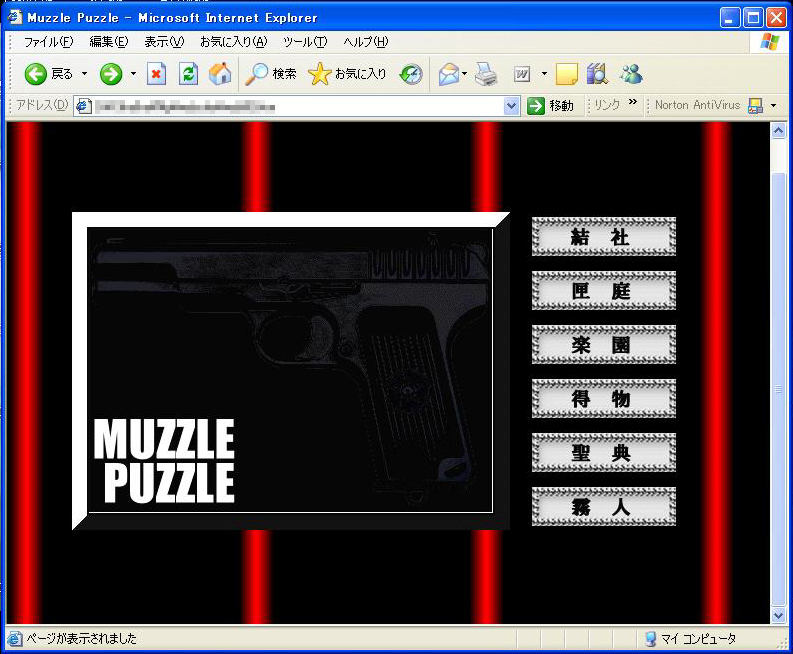Open the お気に入り (Favorites) star button
Viewport: 793px width, 654px height.
[347, 74]
